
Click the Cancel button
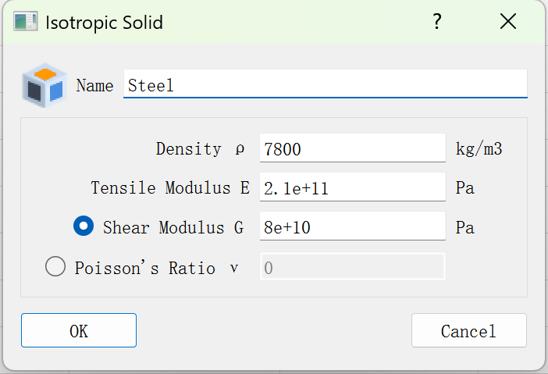coord(469,330)
